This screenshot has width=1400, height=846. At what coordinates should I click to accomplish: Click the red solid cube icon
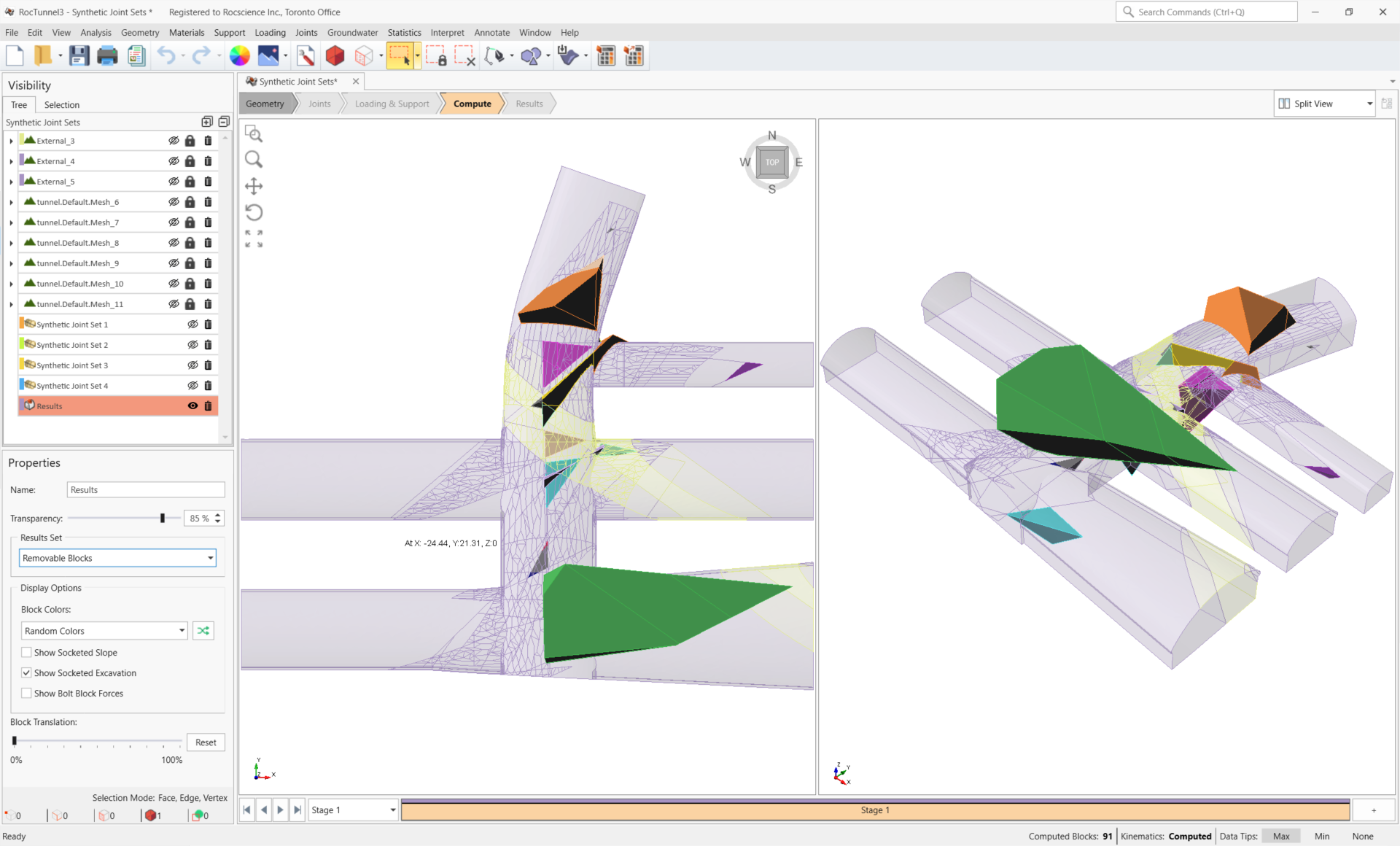point(335,55)
